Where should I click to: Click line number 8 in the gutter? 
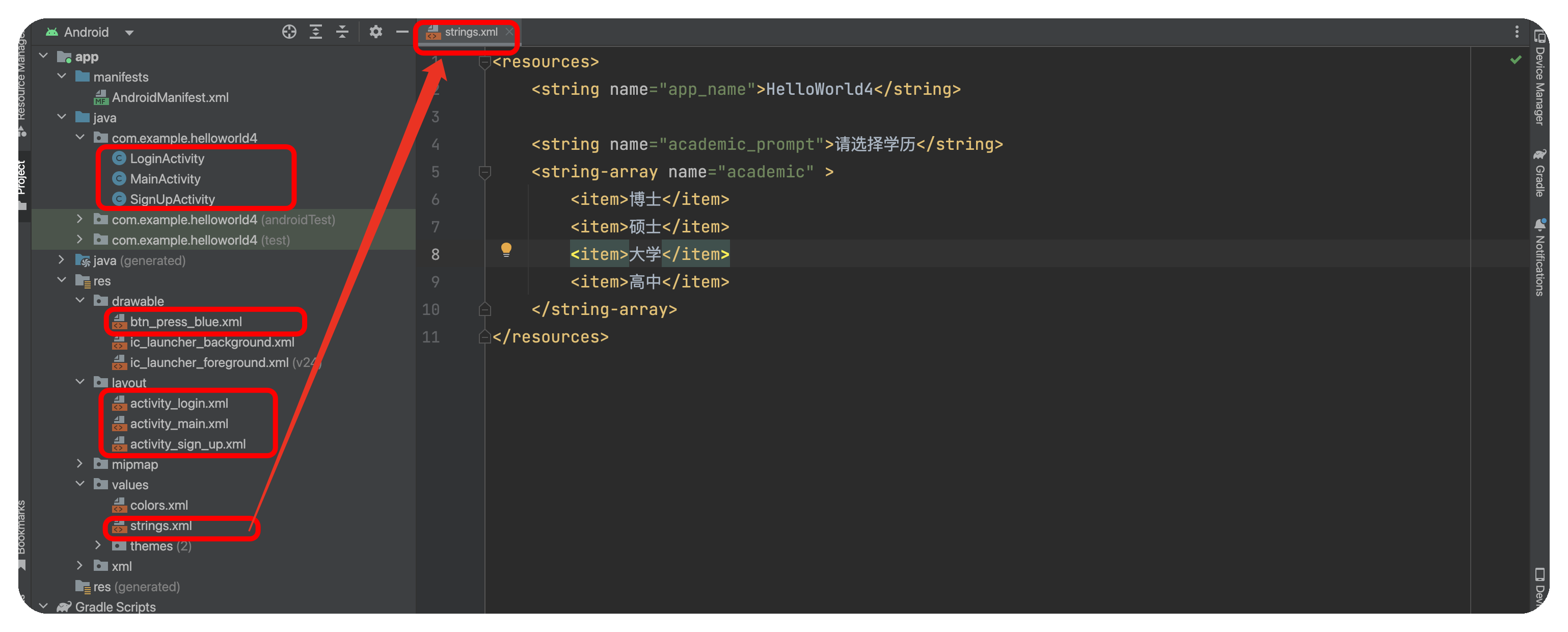point(435,254)
